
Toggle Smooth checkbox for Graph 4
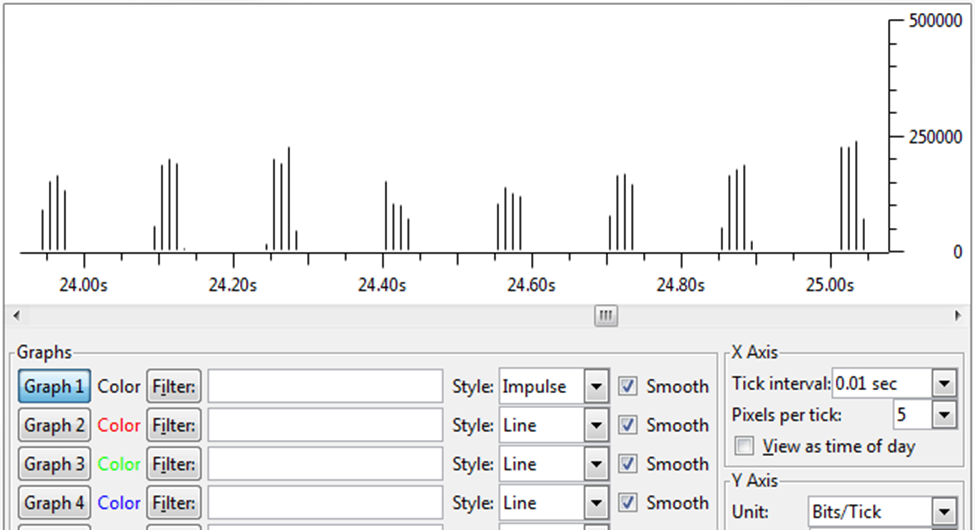pos(627,503)
